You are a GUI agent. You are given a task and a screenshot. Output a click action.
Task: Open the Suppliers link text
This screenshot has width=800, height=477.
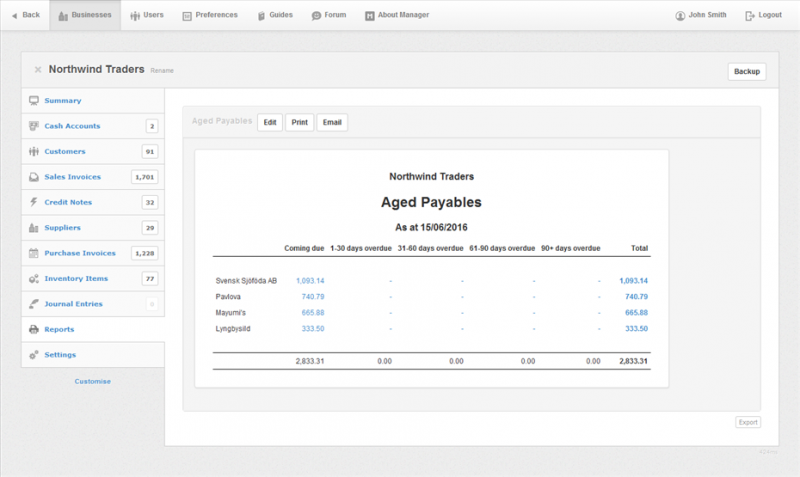[x=62, y=228]
